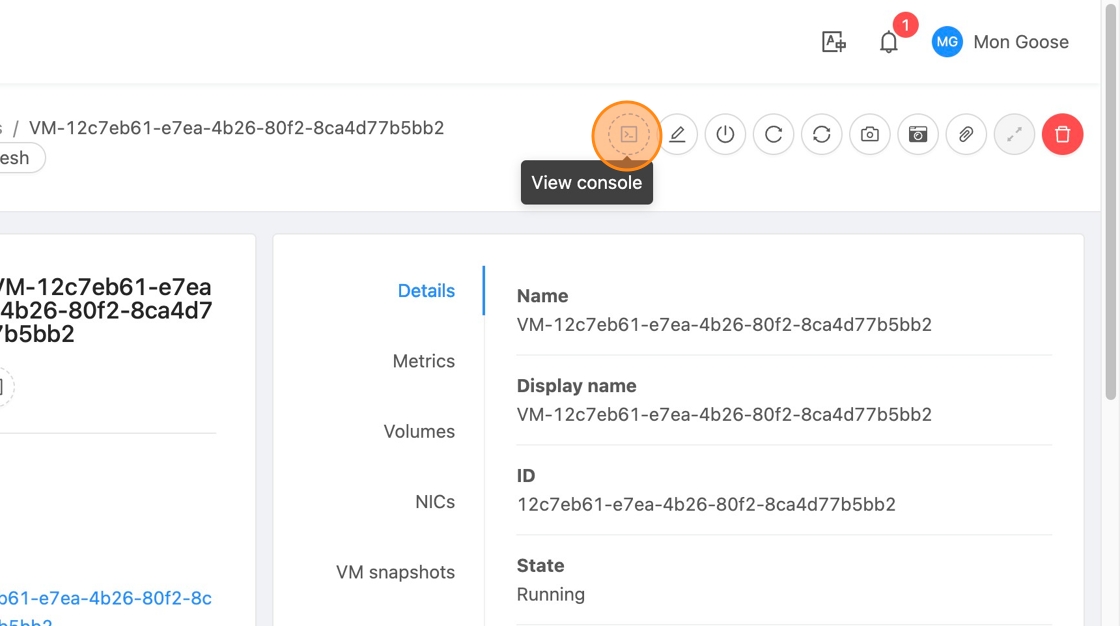Take a VM snapshot with the outlined camera icon
Viewport: 1120px width, 626px height.
coord(869,134)
